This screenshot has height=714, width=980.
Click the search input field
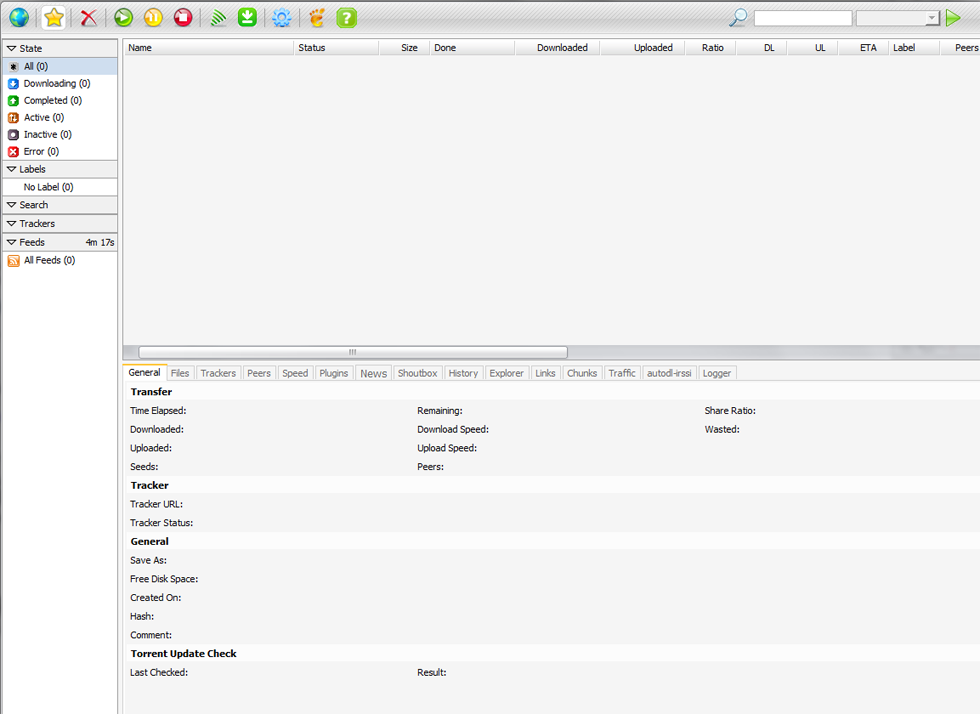coord(802,18)
